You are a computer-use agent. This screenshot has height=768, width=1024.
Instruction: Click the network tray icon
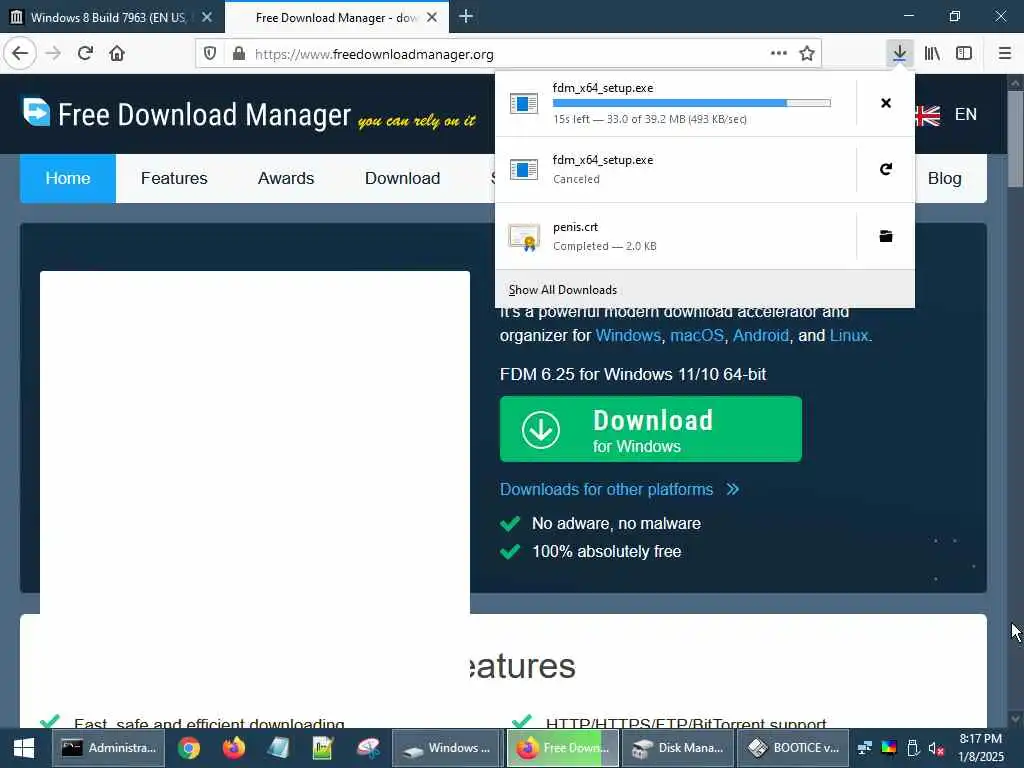coord(865,748)
